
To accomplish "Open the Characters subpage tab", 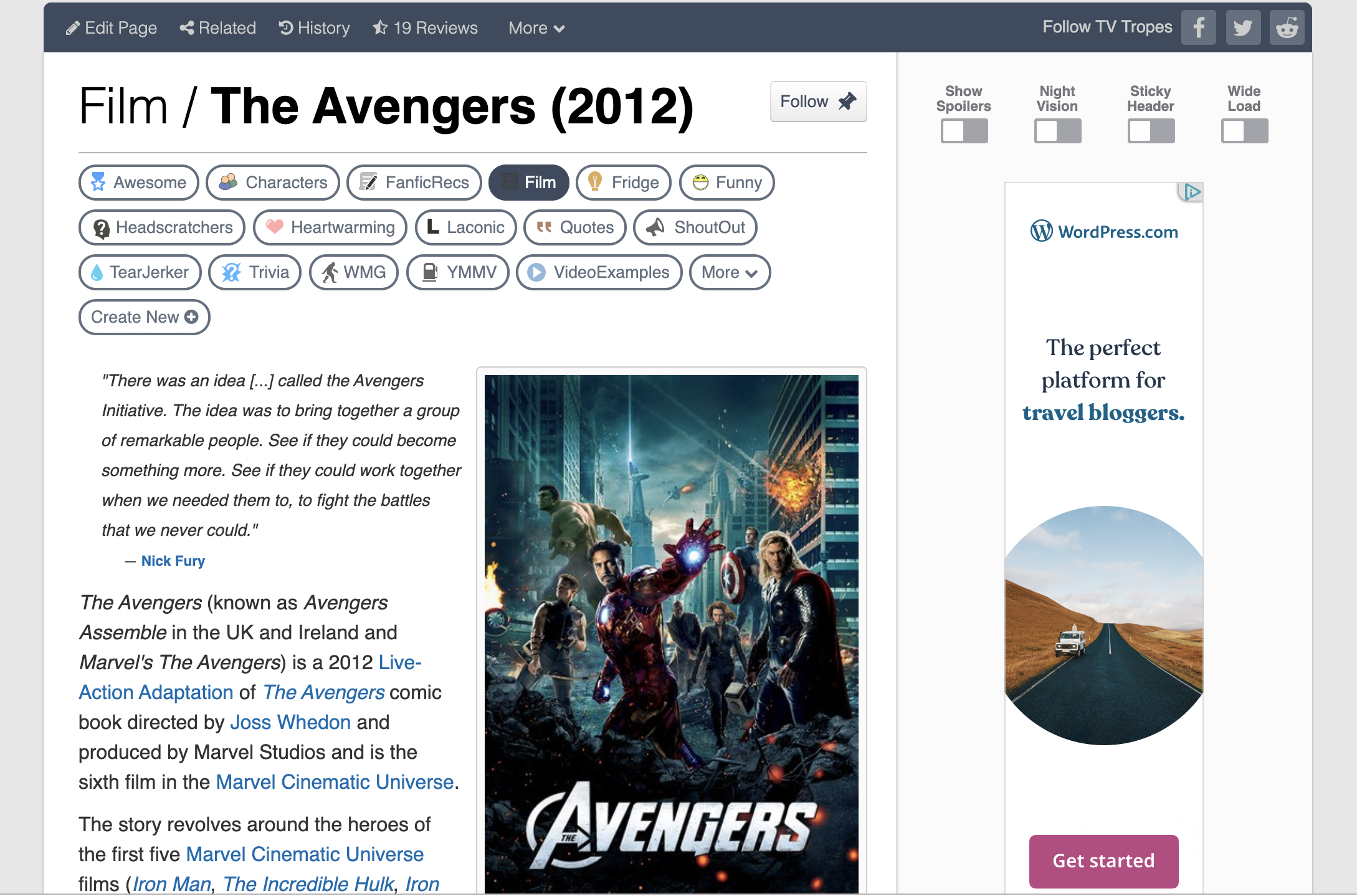I will [x=273, y=183].
